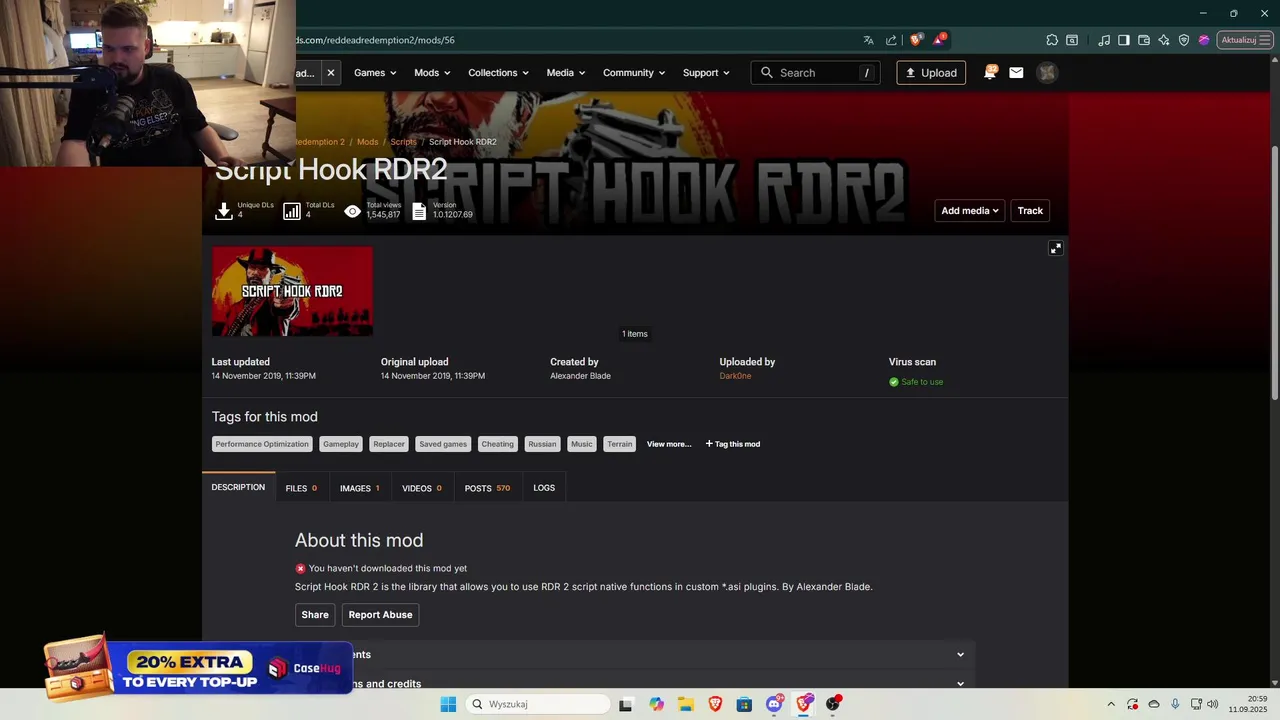Open the Nexus notifications bell

pos(990,72)
